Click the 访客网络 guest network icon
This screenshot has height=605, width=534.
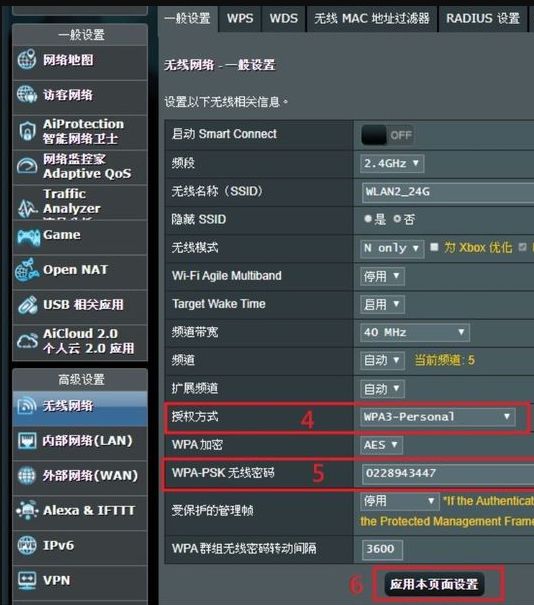pos(27,95)
